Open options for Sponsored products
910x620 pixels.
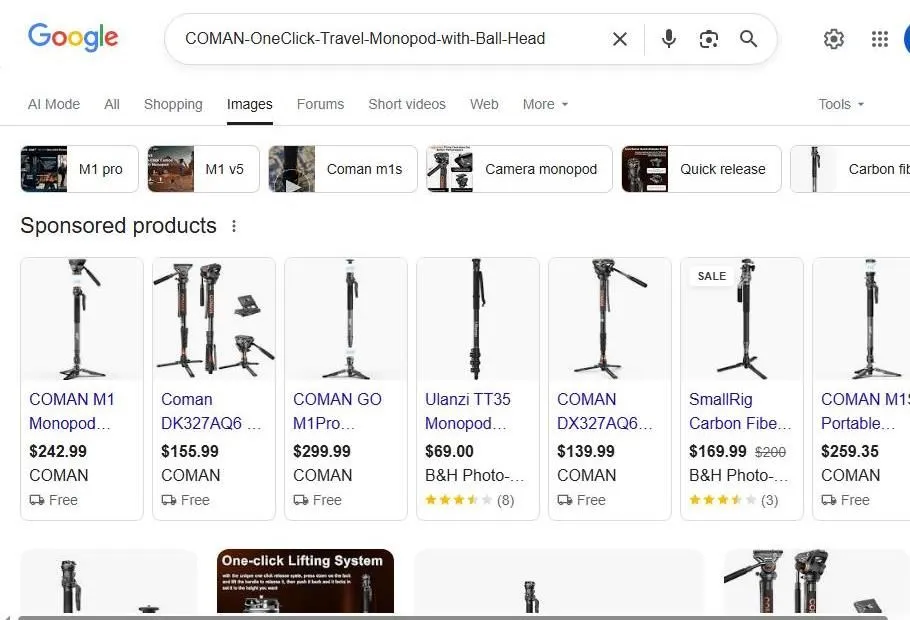tap(233, 226)
